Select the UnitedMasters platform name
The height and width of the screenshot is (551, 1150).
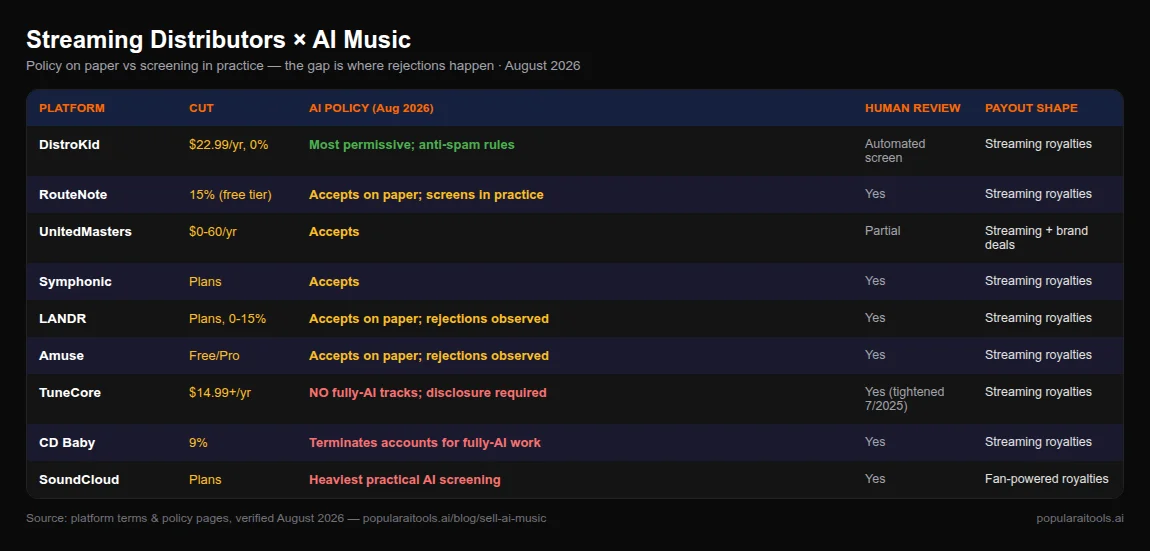pyautogui.click(x=85, y=231)
